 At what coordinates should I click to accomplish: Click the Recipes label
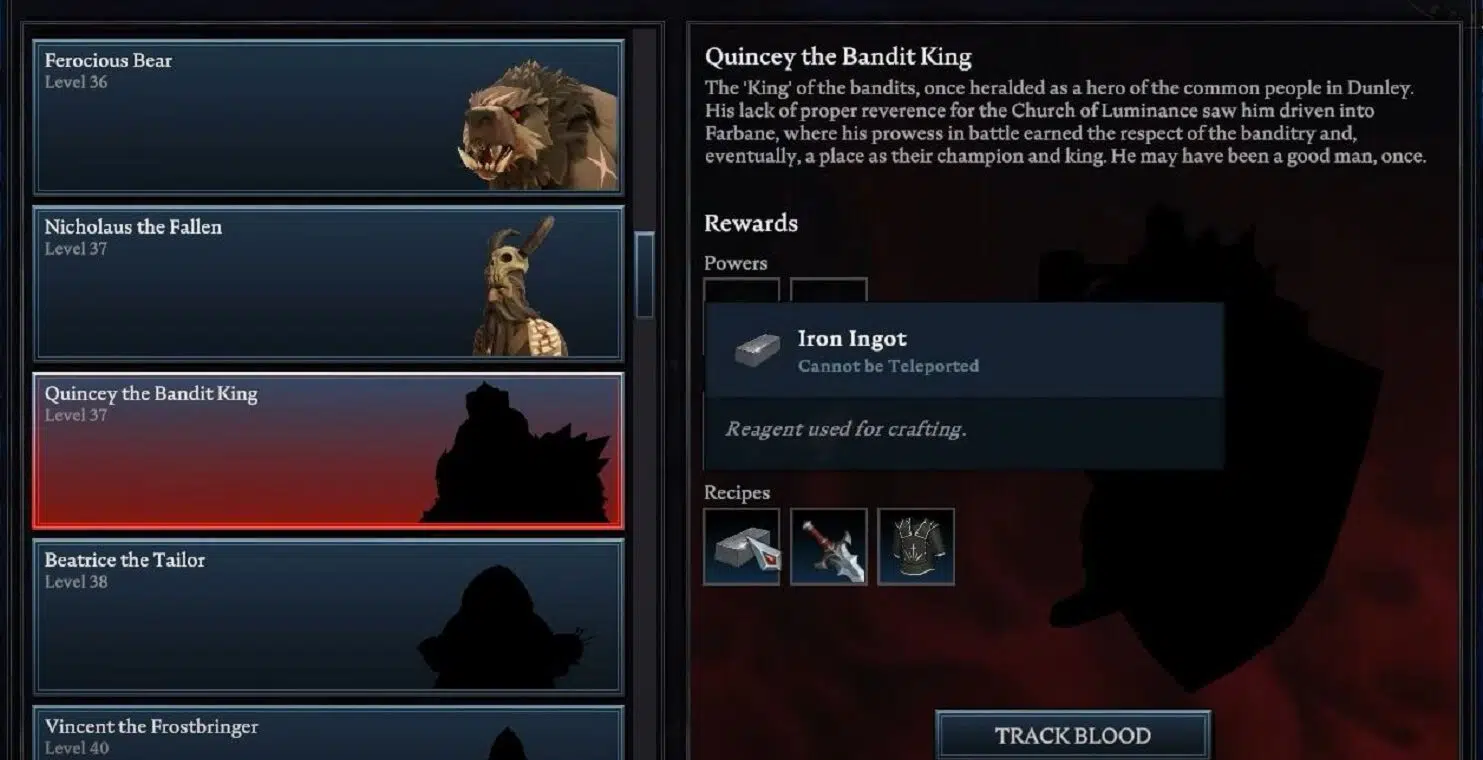(737, 493)
